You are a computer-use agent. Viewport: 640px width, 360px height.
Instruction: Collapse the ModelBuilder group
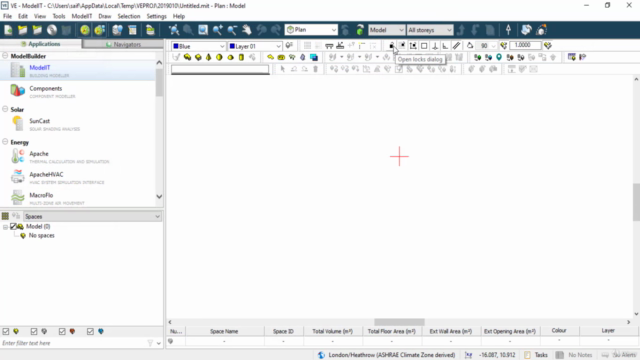click(5, 56)
